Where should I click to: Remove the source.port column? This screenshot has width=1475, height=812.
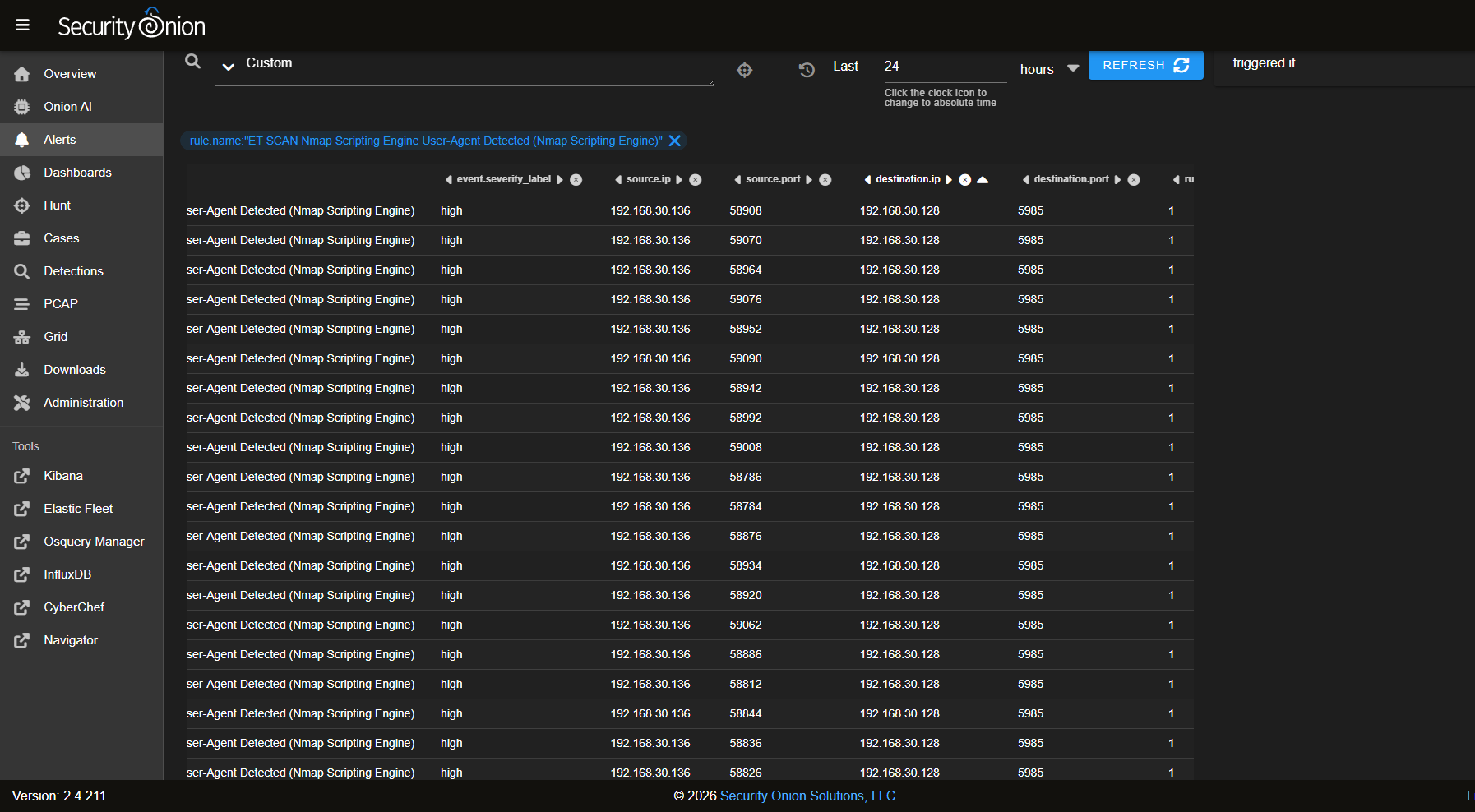pyautogui.click(x=825, y=180)
